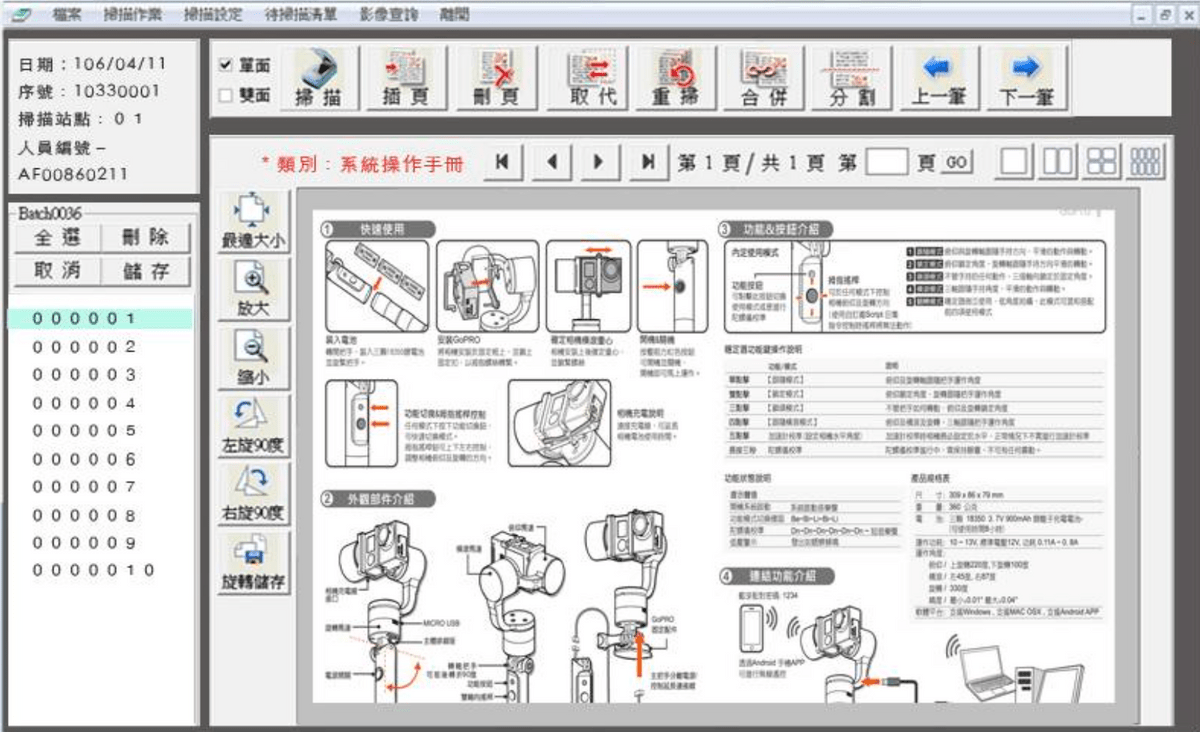Restore the application window size

pos(1163,15)
